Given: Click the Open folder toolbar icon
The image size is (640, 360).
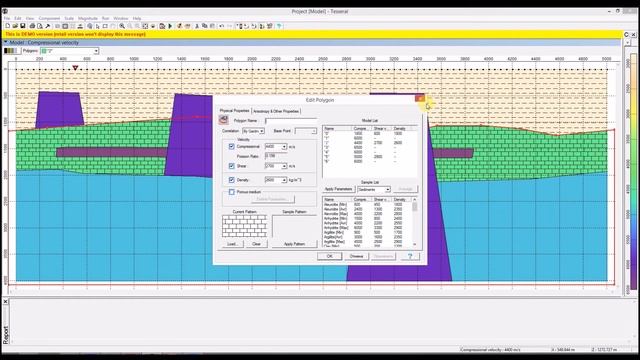Looking at the screenshot, I should (x=15, y=26).
